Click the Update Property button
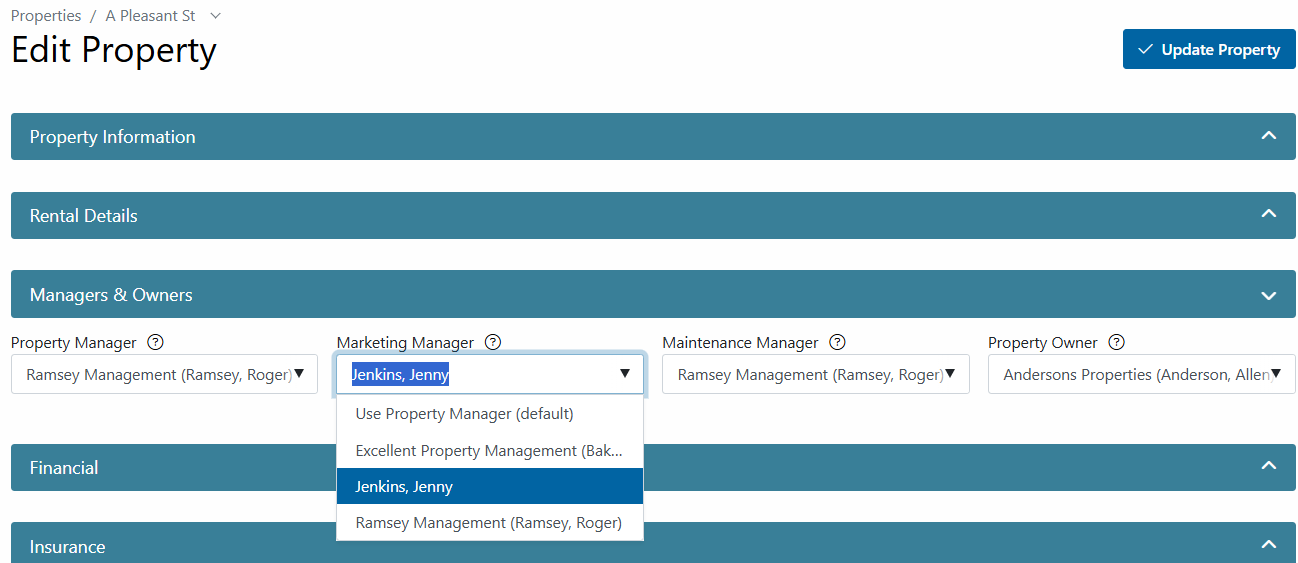The width and height of the screenshot is (1298, 563). [x=1209, y=49]
